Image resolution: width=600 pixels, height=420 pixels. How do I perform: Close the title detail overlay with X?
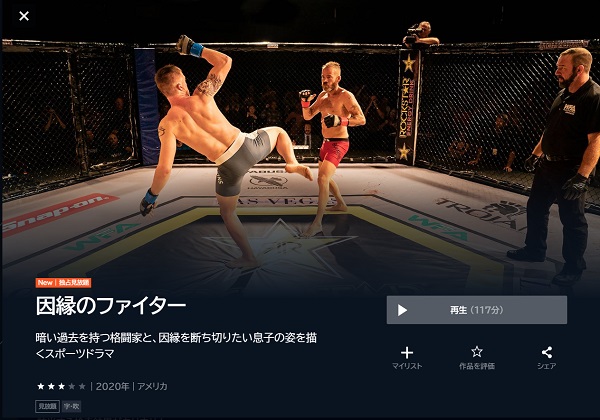pos(24,16)
